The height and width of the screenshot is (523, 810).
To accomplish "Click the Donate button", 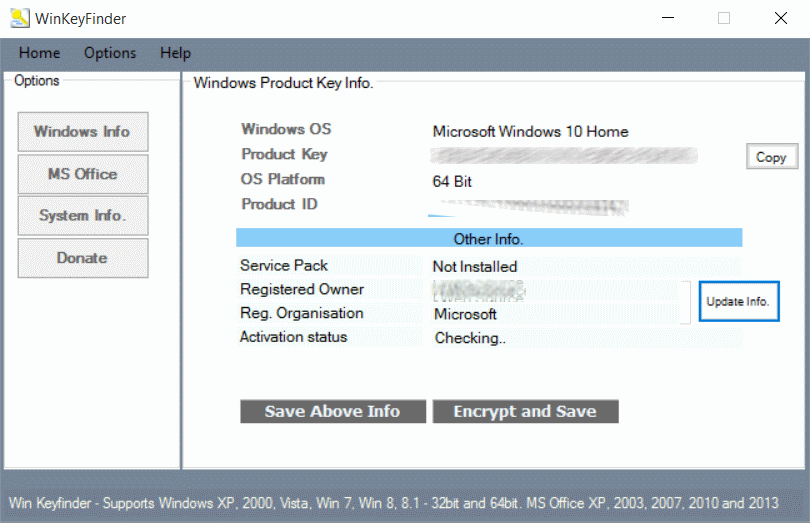I will pyautogui.click(x=83, y=258).
